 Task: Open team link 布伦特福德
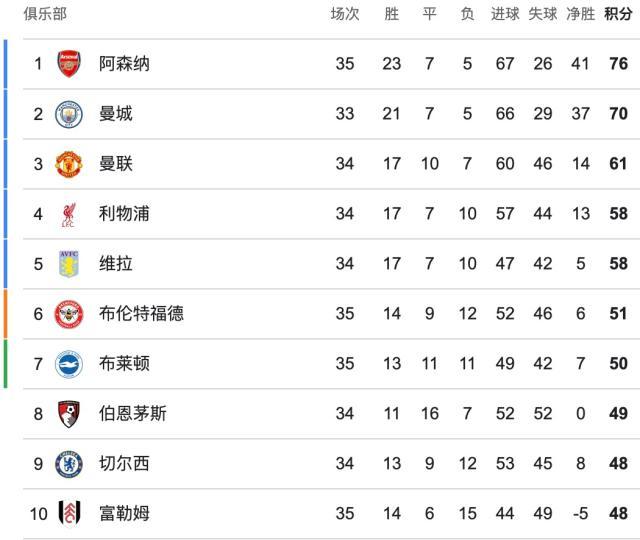point(141,314)
